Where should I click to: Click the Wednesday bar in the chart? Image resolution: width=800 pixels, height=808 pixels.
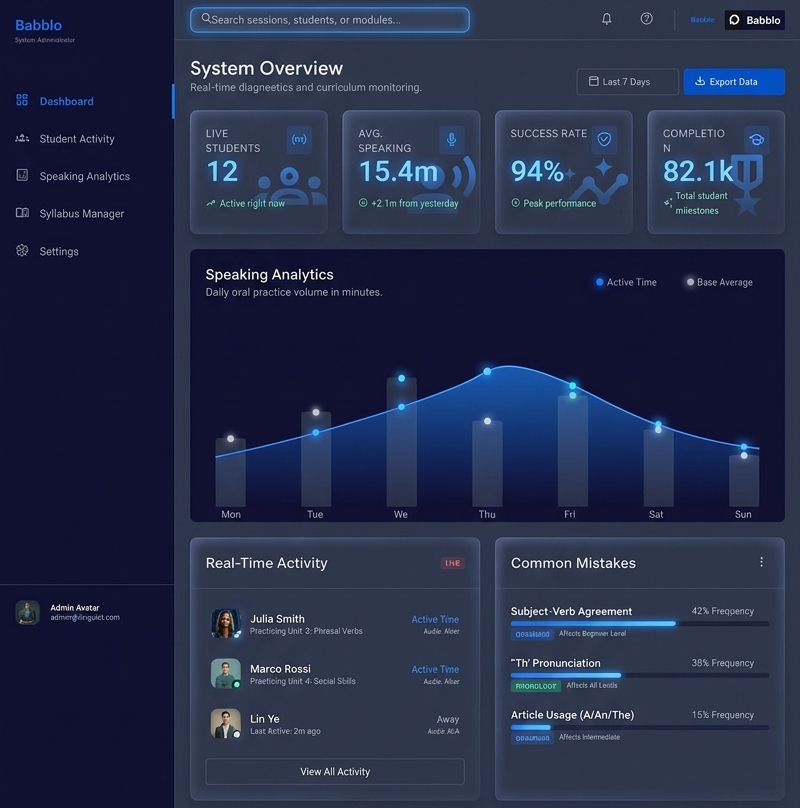click(x=402, y=442)
